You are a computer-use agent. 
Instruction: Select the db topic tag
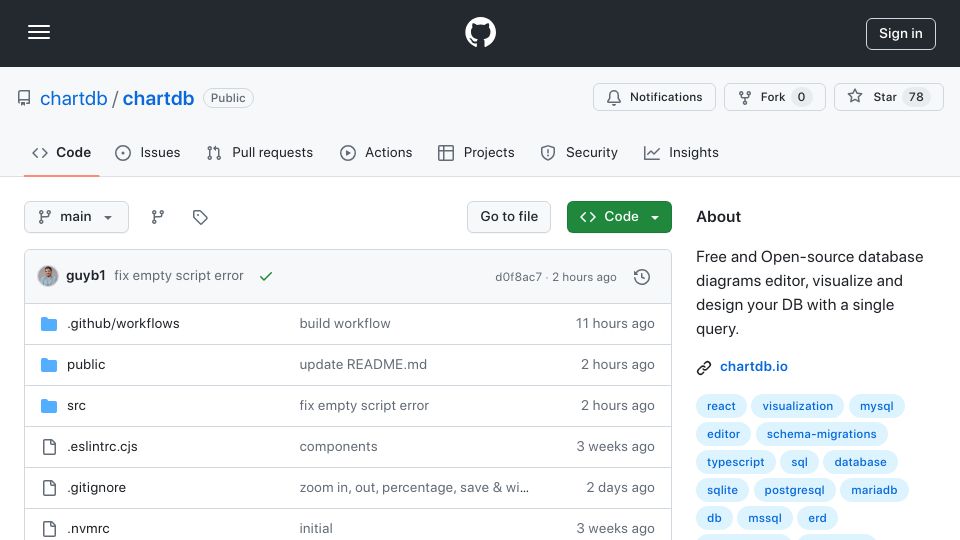pos(714,519)
